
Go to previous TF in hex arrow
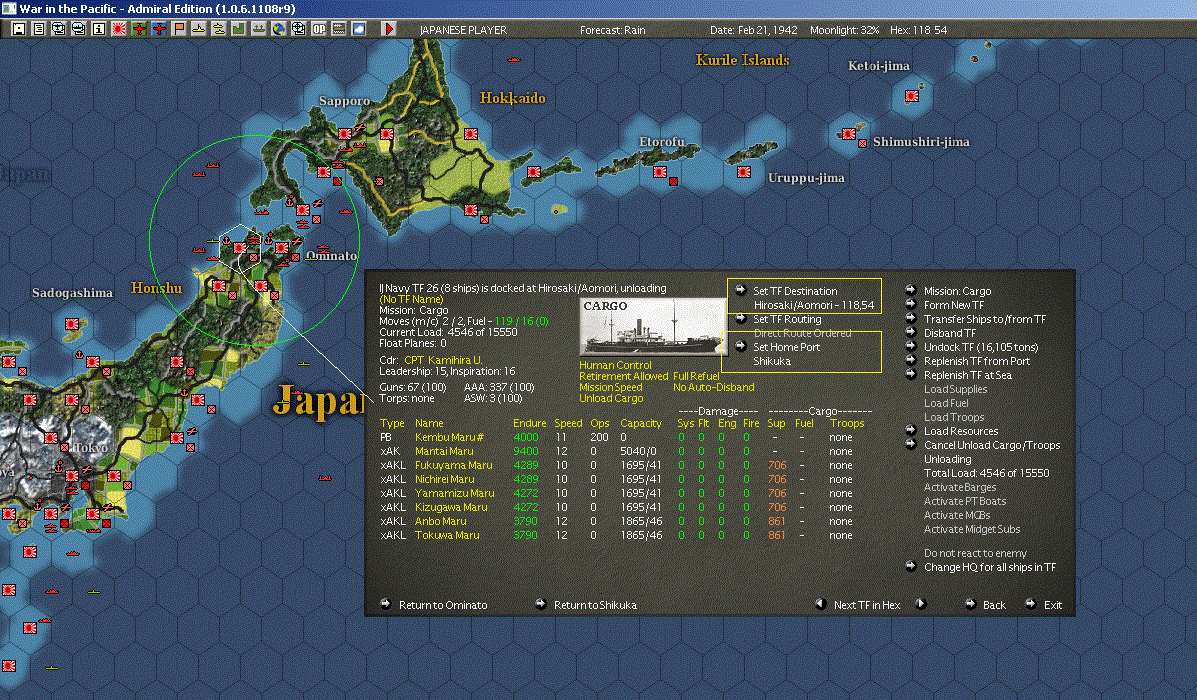pos(821,604)
